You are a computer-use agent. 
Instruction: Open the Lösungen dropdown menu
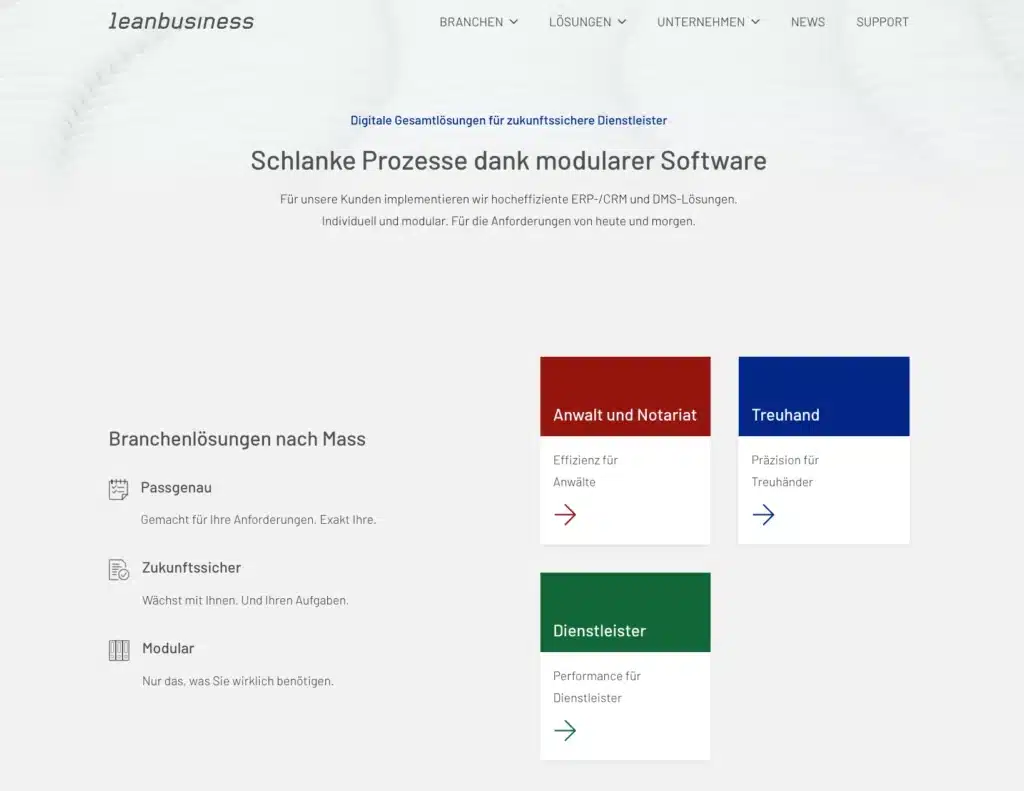point(587,22)
